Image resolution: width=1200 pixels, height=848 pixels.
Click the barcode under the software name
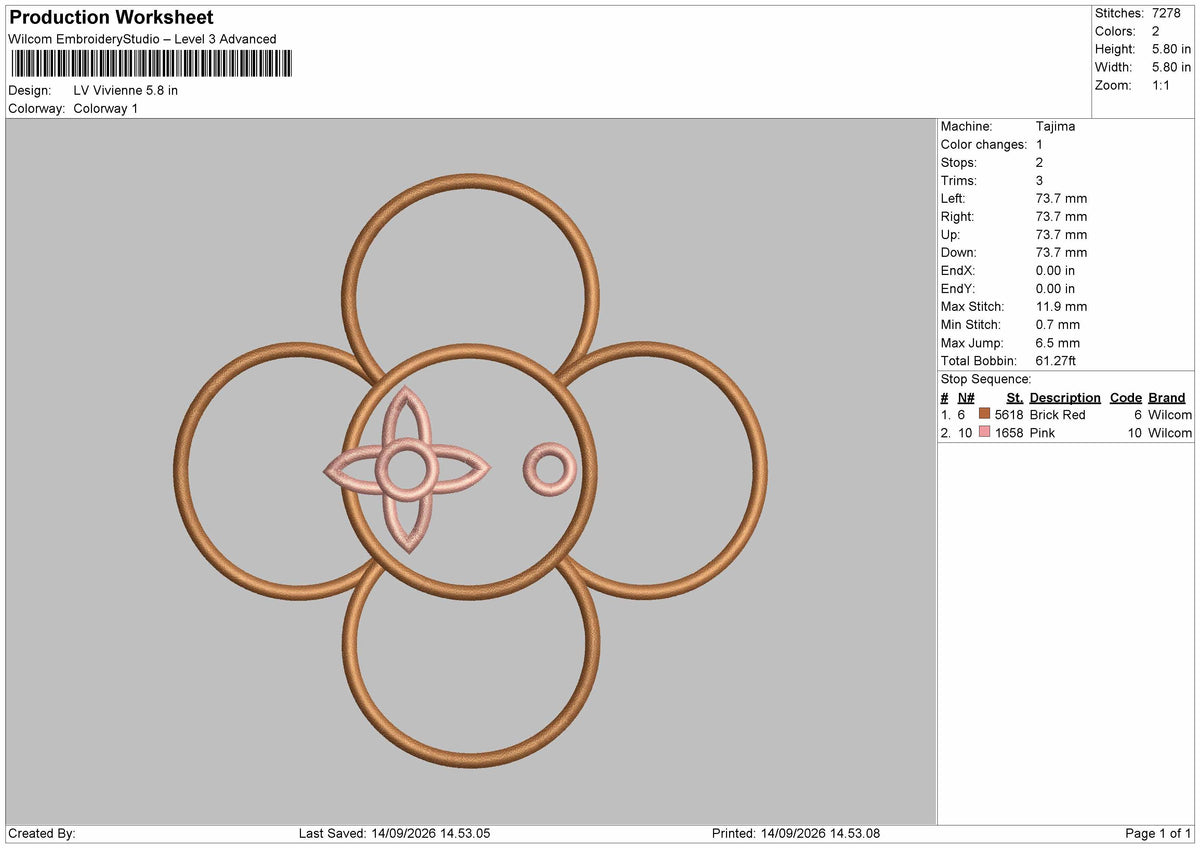[151, 64]
